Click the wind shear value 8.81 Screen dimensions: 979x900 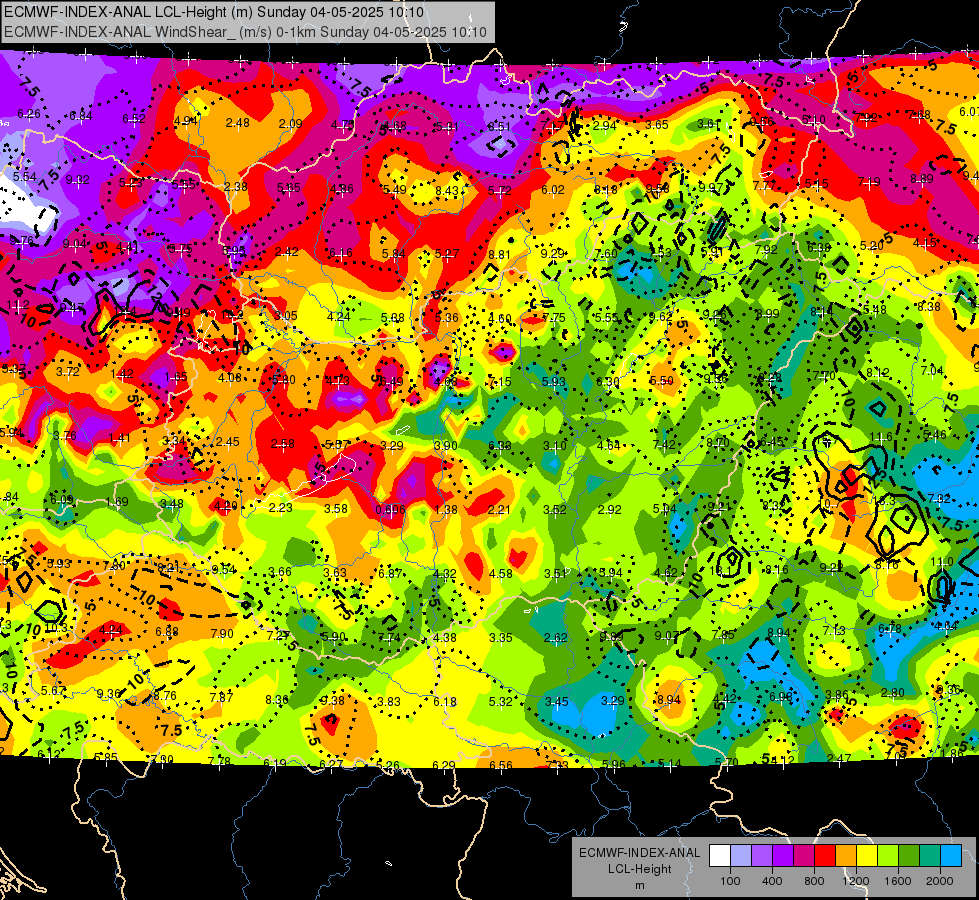[x=499, y=255]
